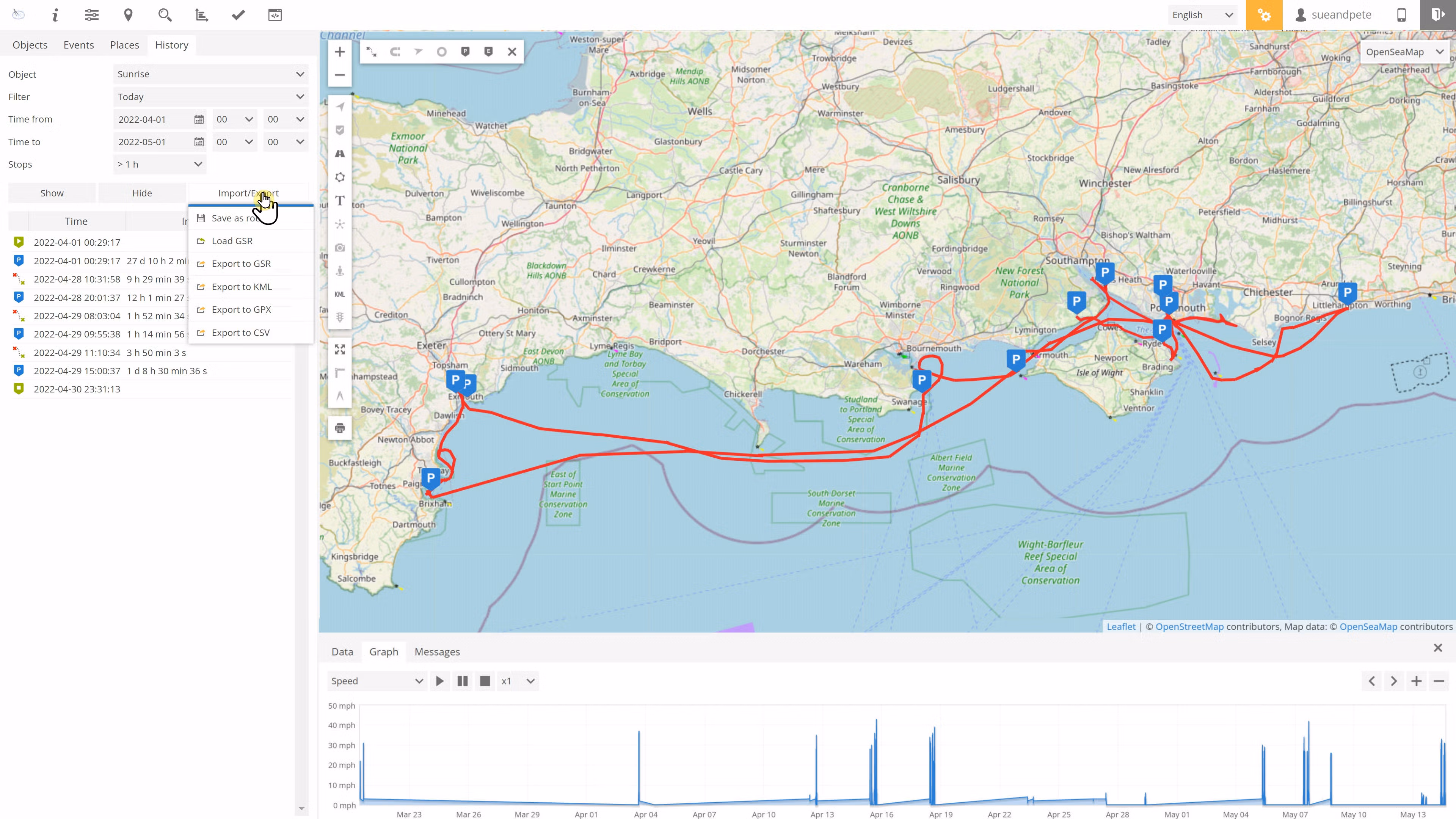The width and height of the screenshot is (1456, 819).
Task: Close the history map toolbar
Action: point(512,52)
